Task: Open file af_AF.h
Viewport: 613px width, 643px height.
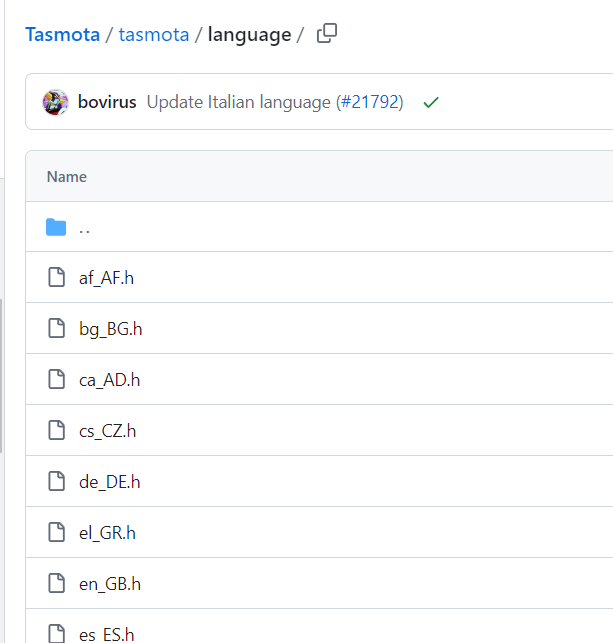Action: point(107,278)
